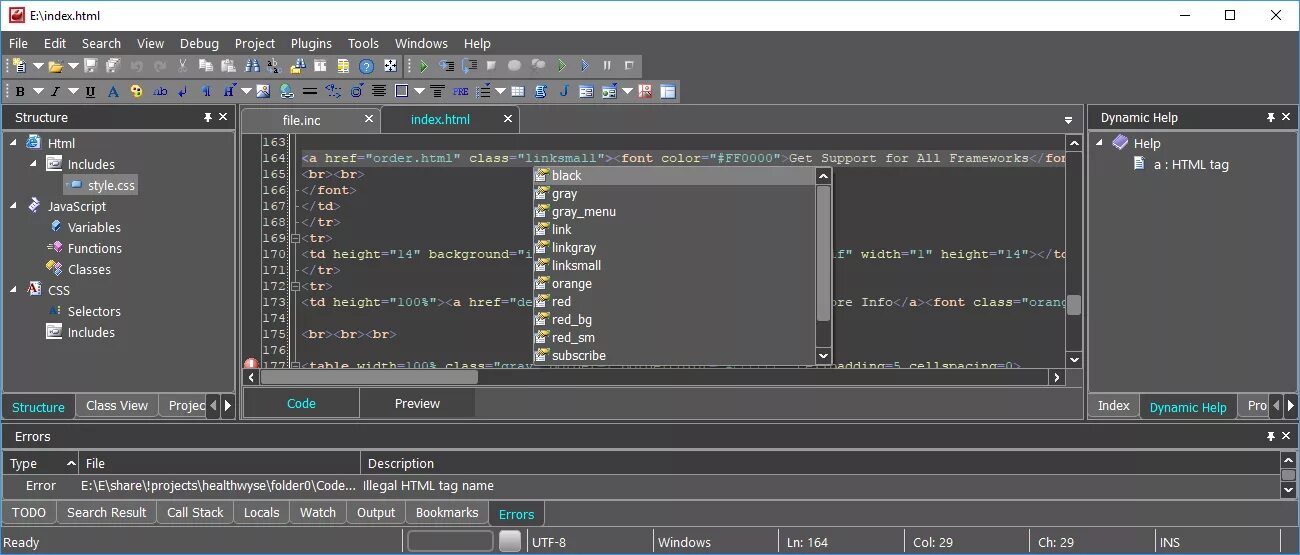Click the Pause debug icon

pos(607,66)
